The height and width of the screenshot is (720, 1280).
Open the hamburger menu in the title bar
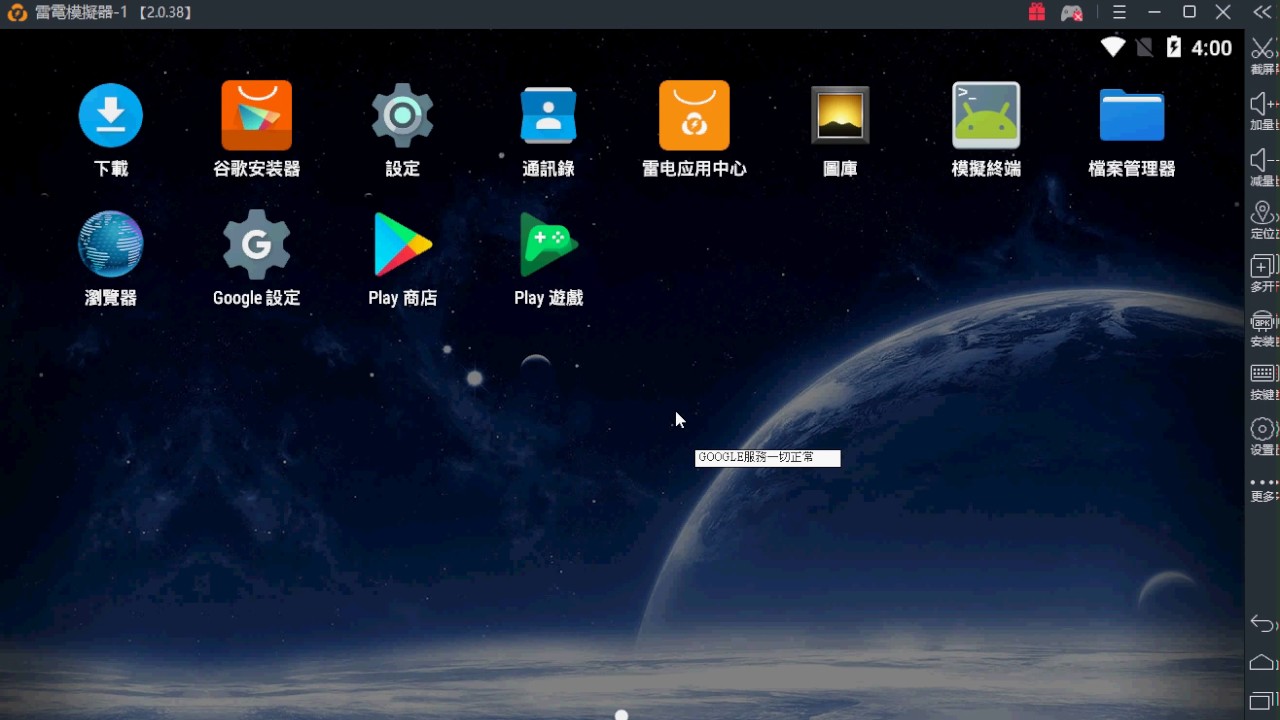1118,12
